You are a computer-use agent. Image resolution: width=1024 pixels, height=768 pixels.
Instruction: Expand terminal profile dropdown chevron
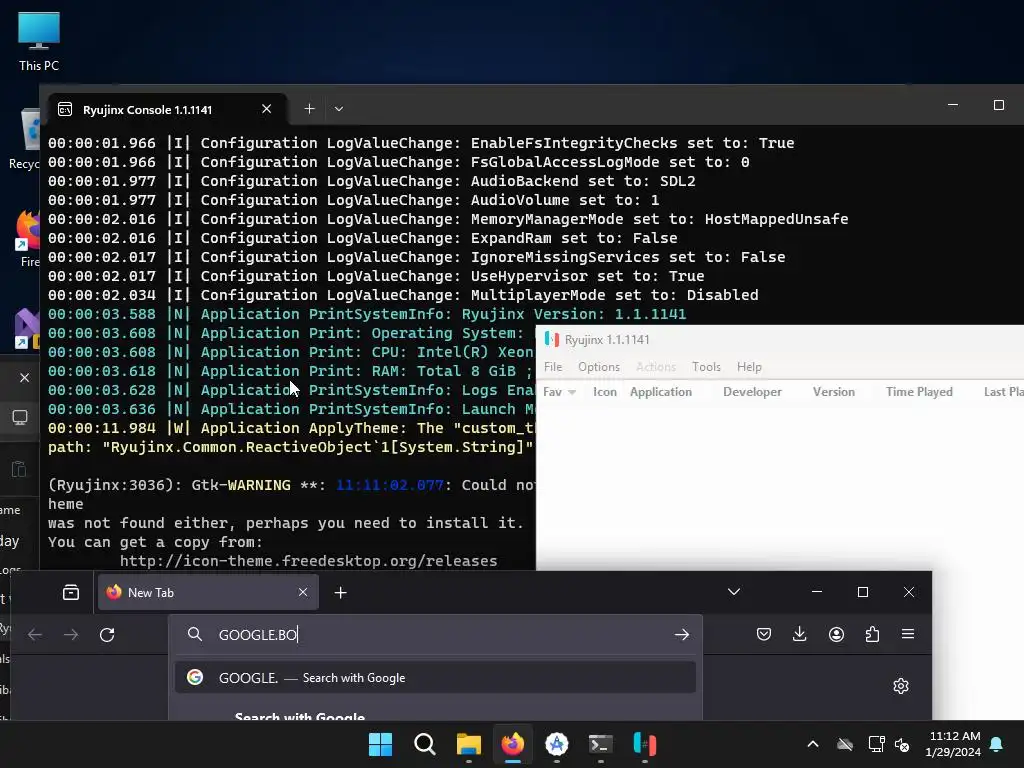point(338,109)
